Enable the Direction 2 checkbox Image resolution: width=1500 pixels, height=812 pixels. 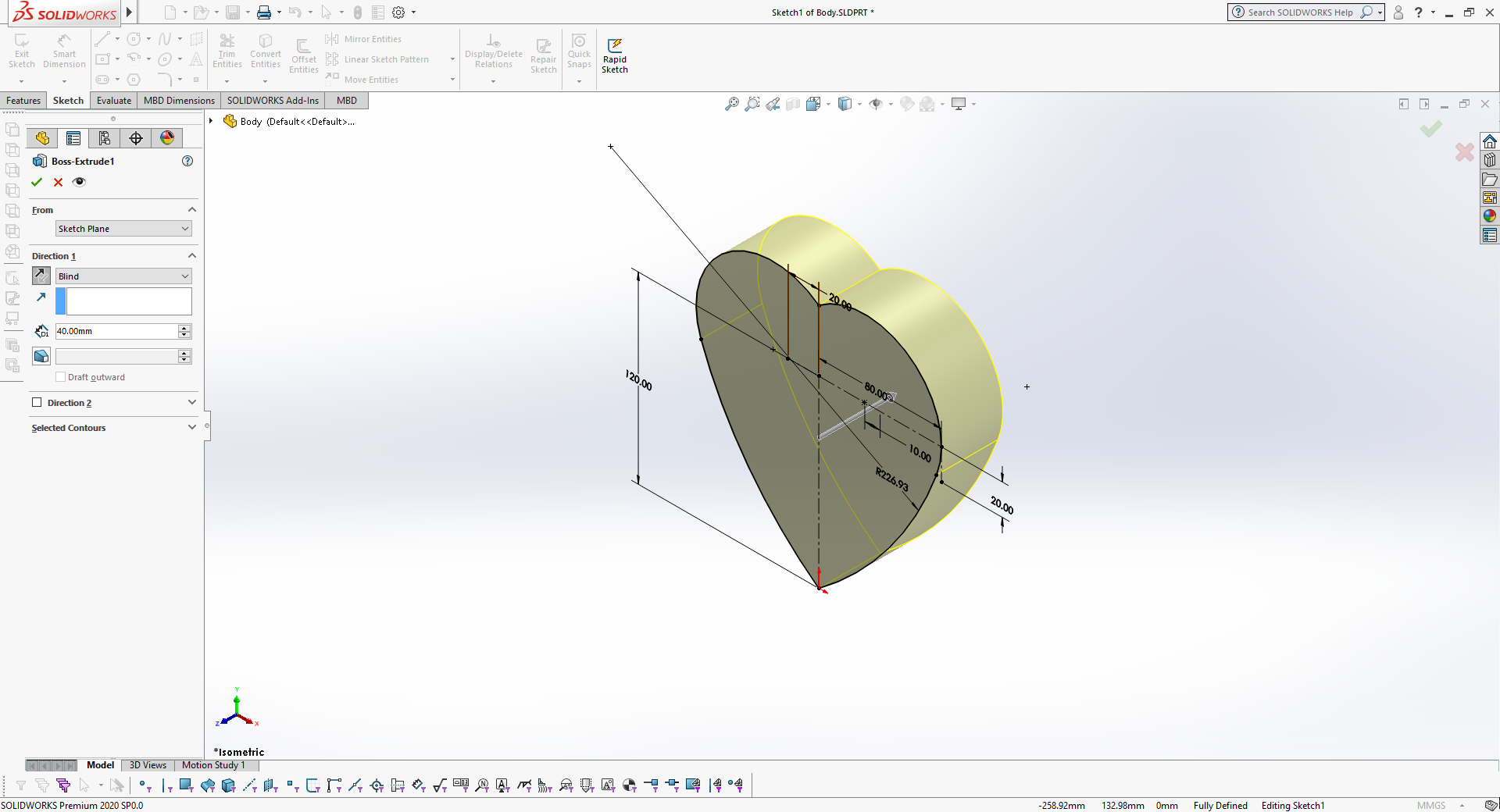tap(37, 403)
